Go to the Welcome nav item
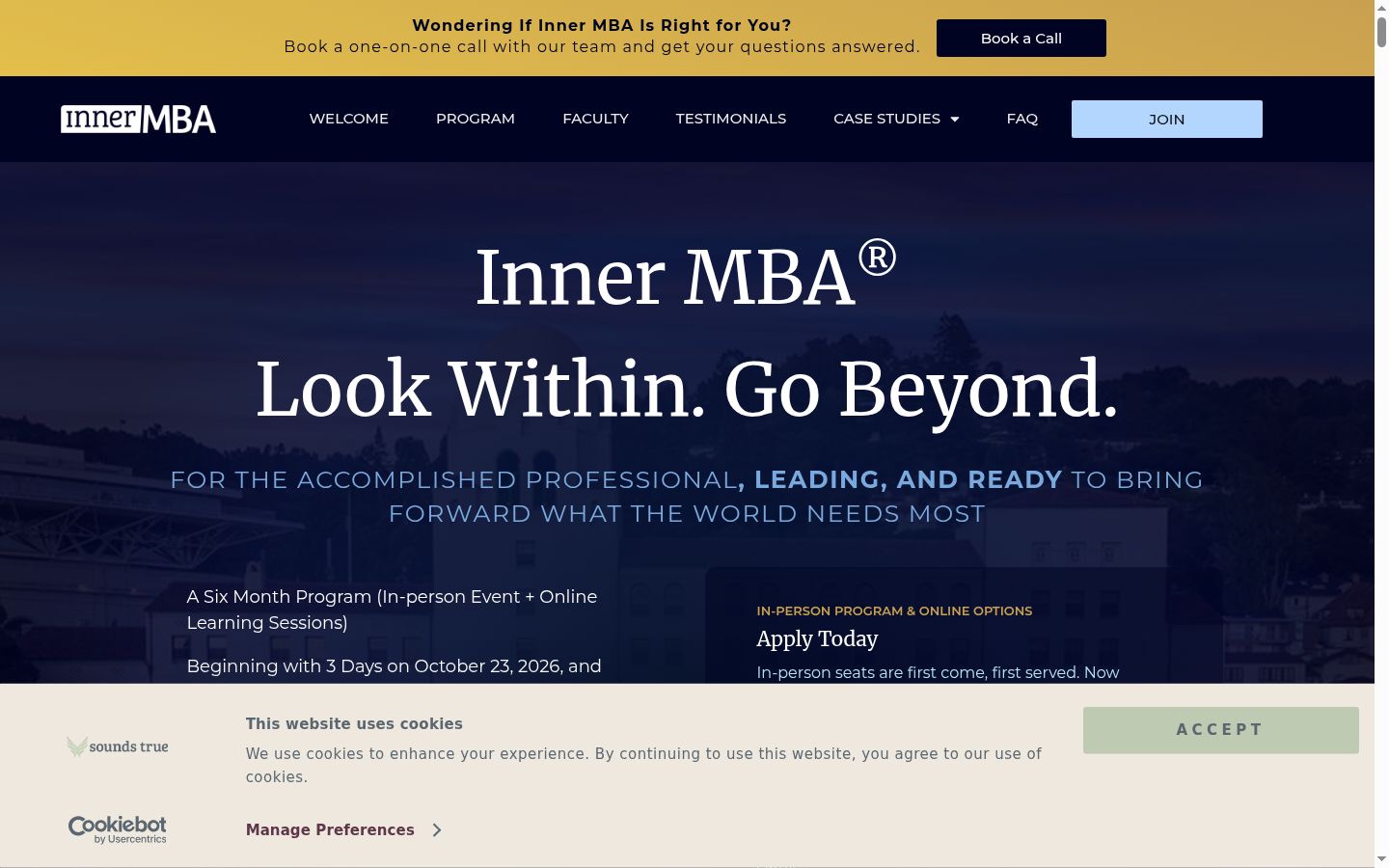The image size is (1389, 868). (x=349, y=119)
